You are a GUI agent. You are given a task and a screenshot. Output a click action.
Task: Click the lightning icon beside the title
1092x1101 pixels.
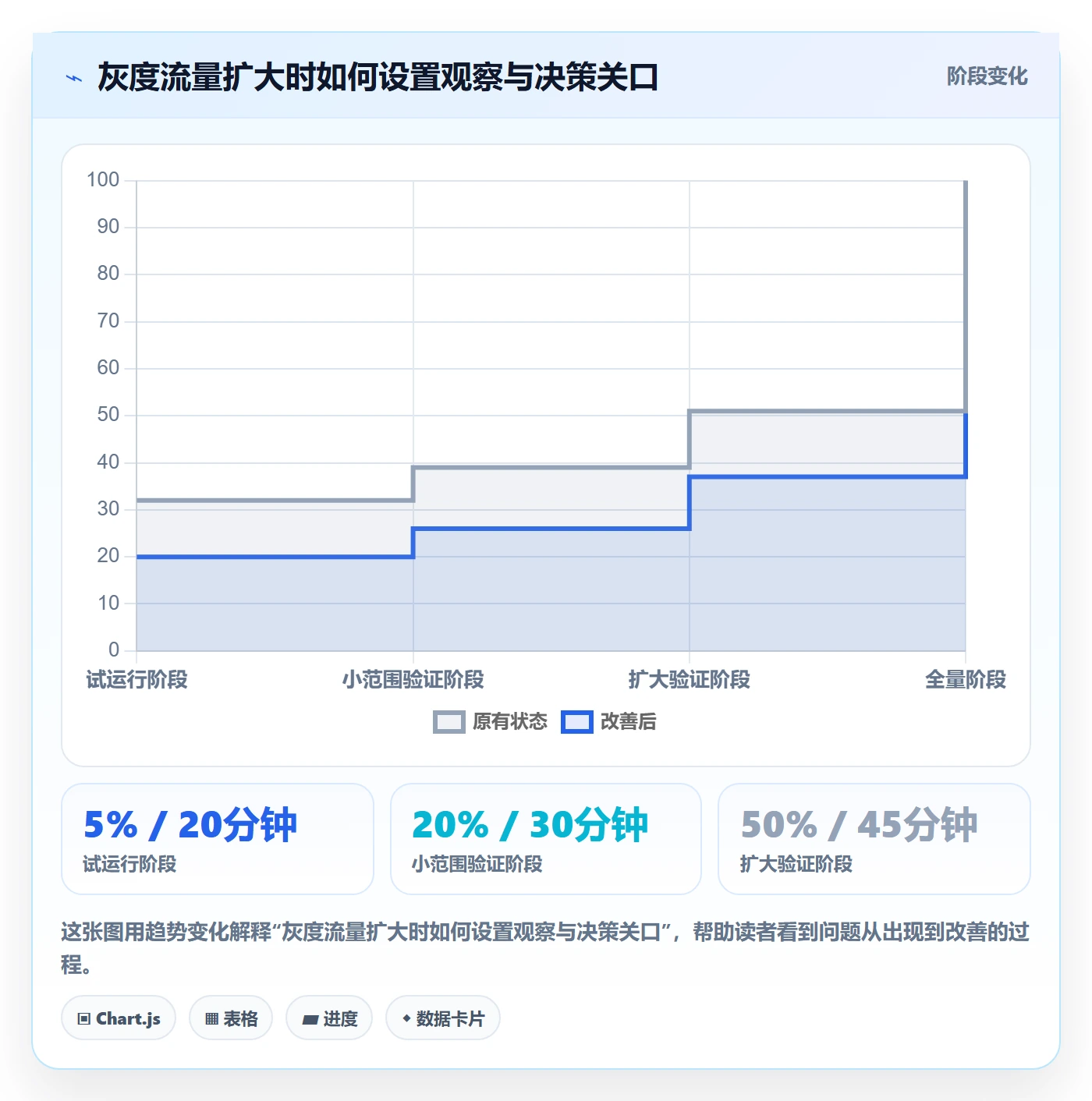[x=74, y=78]
